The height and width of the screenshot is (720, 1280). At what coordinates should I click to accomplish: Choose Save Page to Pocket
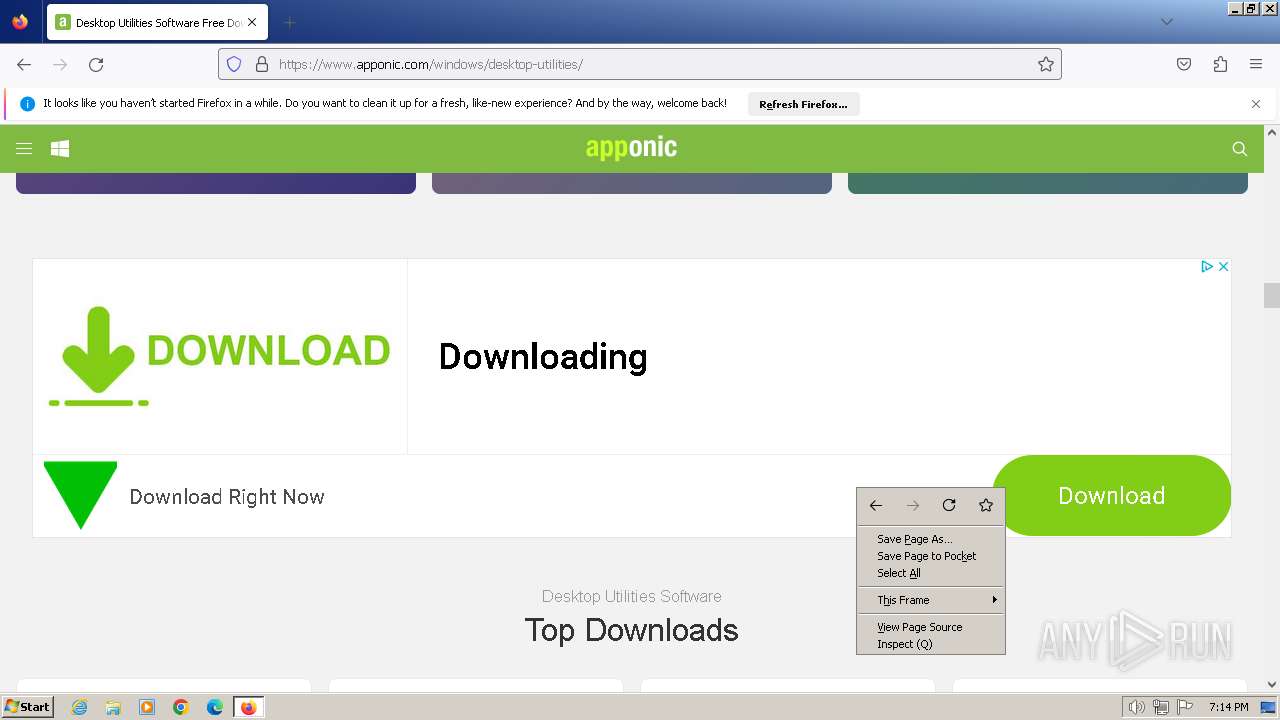930,556
